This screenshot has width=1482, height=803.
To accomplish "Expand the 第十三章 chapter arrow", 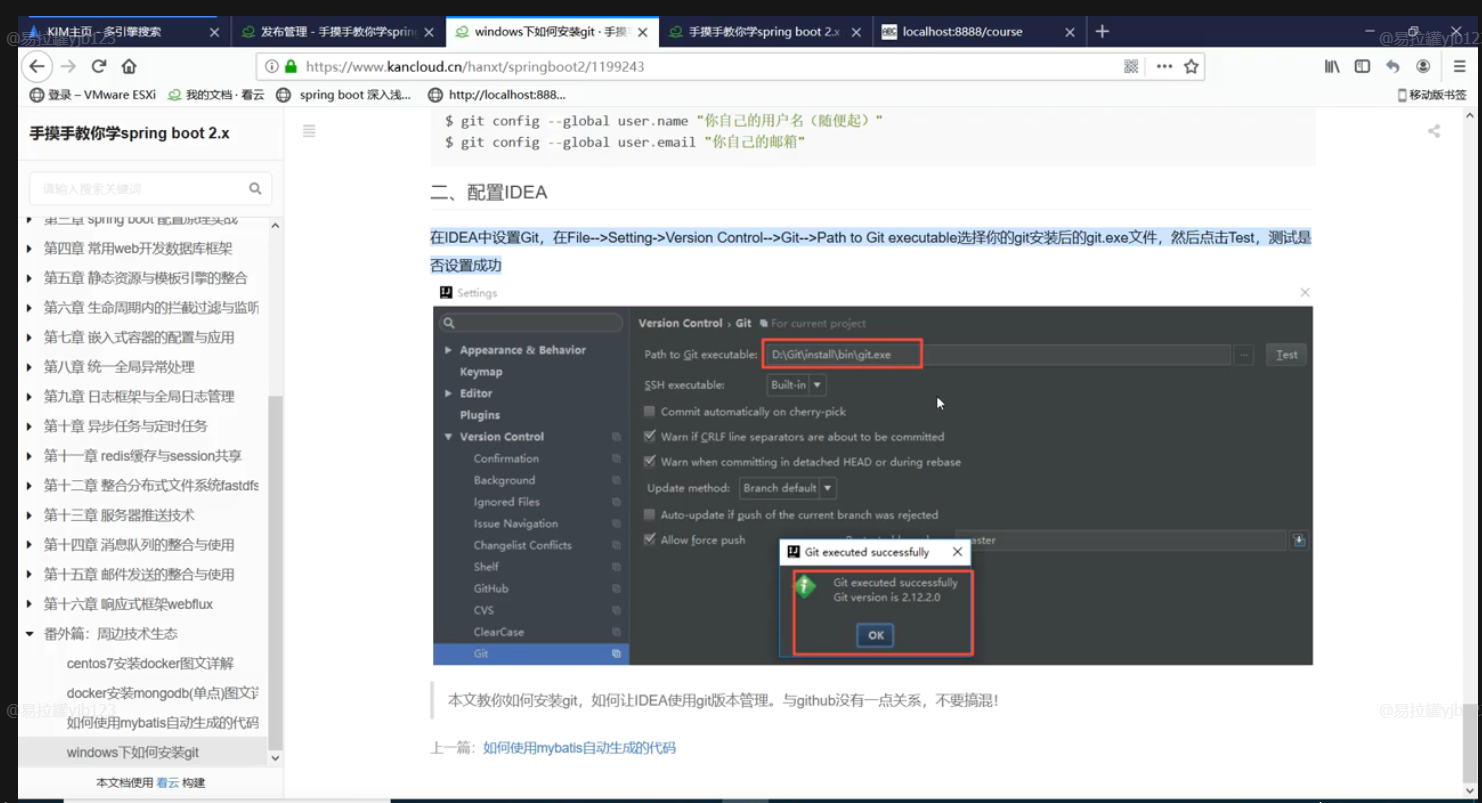I will 30,515.
